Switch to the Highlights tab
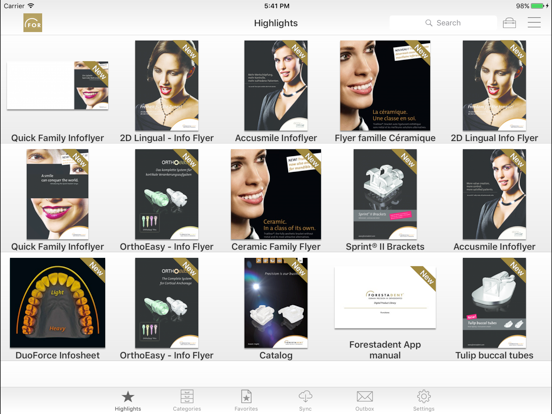 click(x=128, y=401)
